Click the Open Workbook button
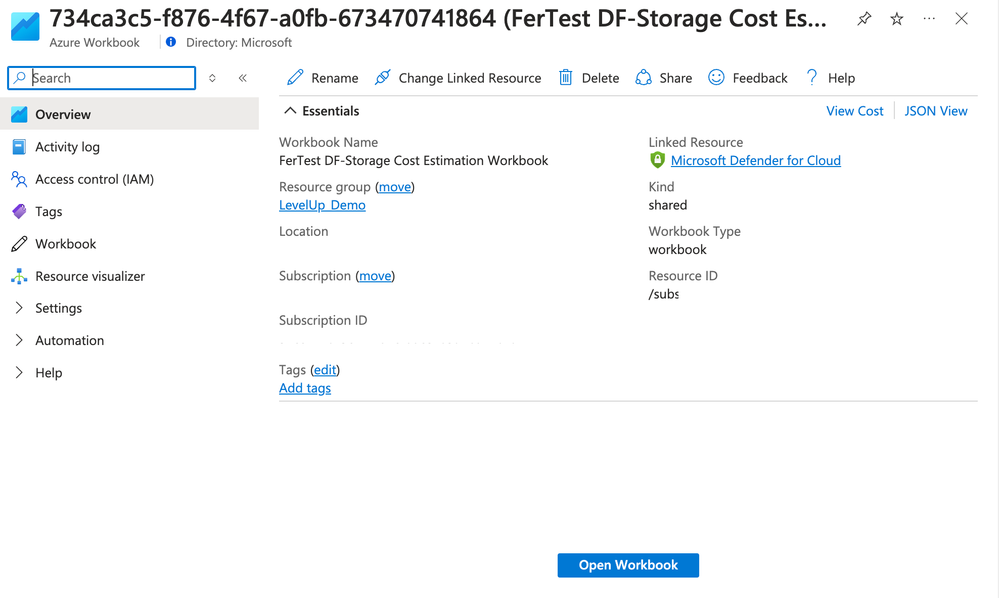This screenshot has height=598, width=999. (x=628, y=566)
